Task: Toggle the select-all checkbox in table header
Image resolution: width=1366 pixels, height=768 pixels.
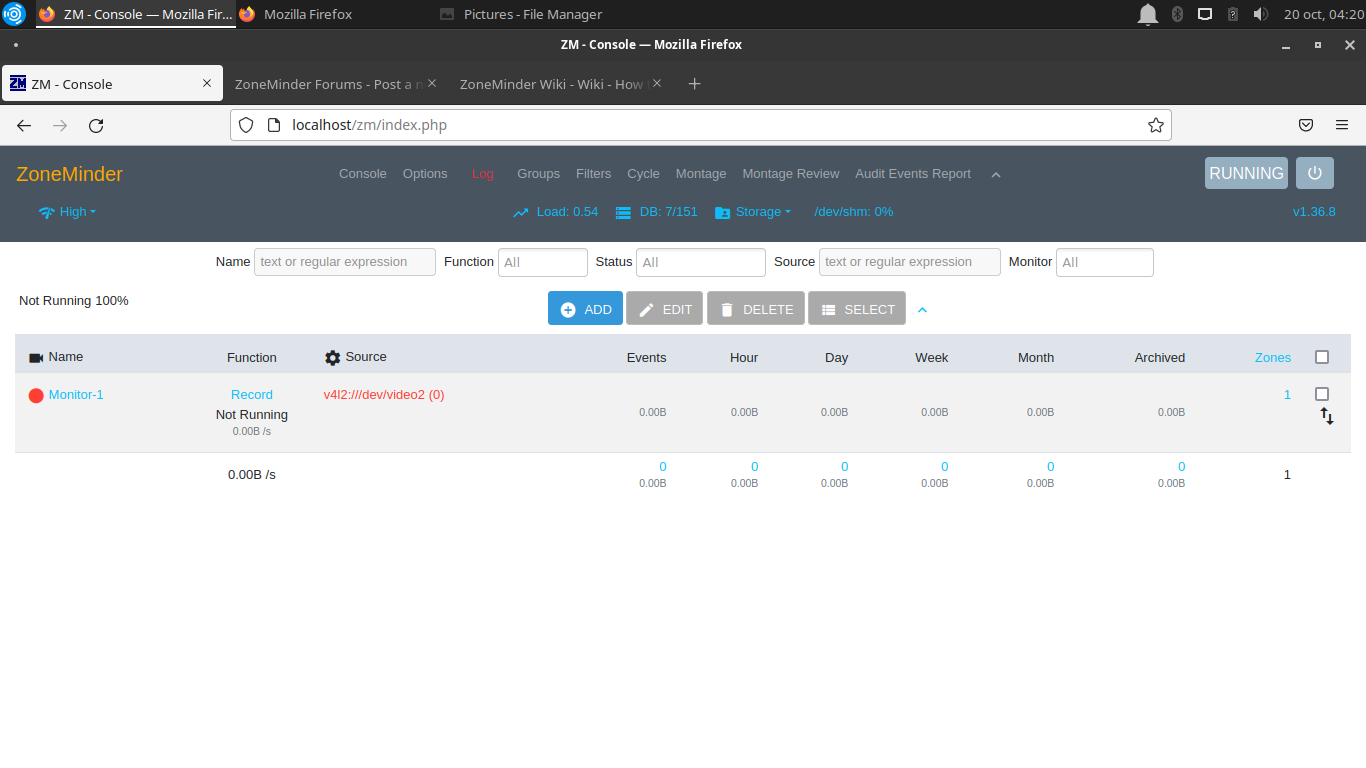Action: [x=1322, y=357]
